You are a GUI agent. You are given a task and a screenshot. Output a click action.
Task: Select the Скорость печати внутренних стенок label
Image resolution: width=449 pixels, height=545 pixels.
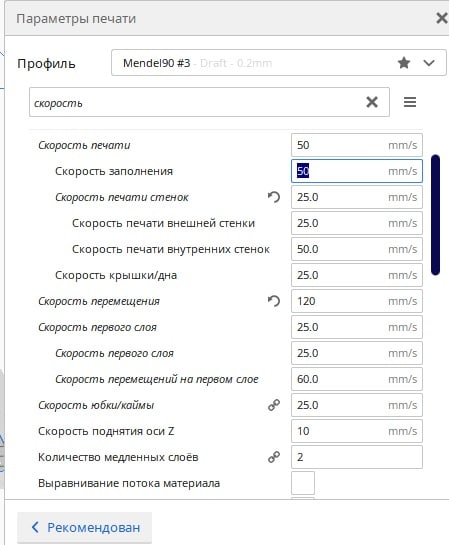click(x=171, y=249)
